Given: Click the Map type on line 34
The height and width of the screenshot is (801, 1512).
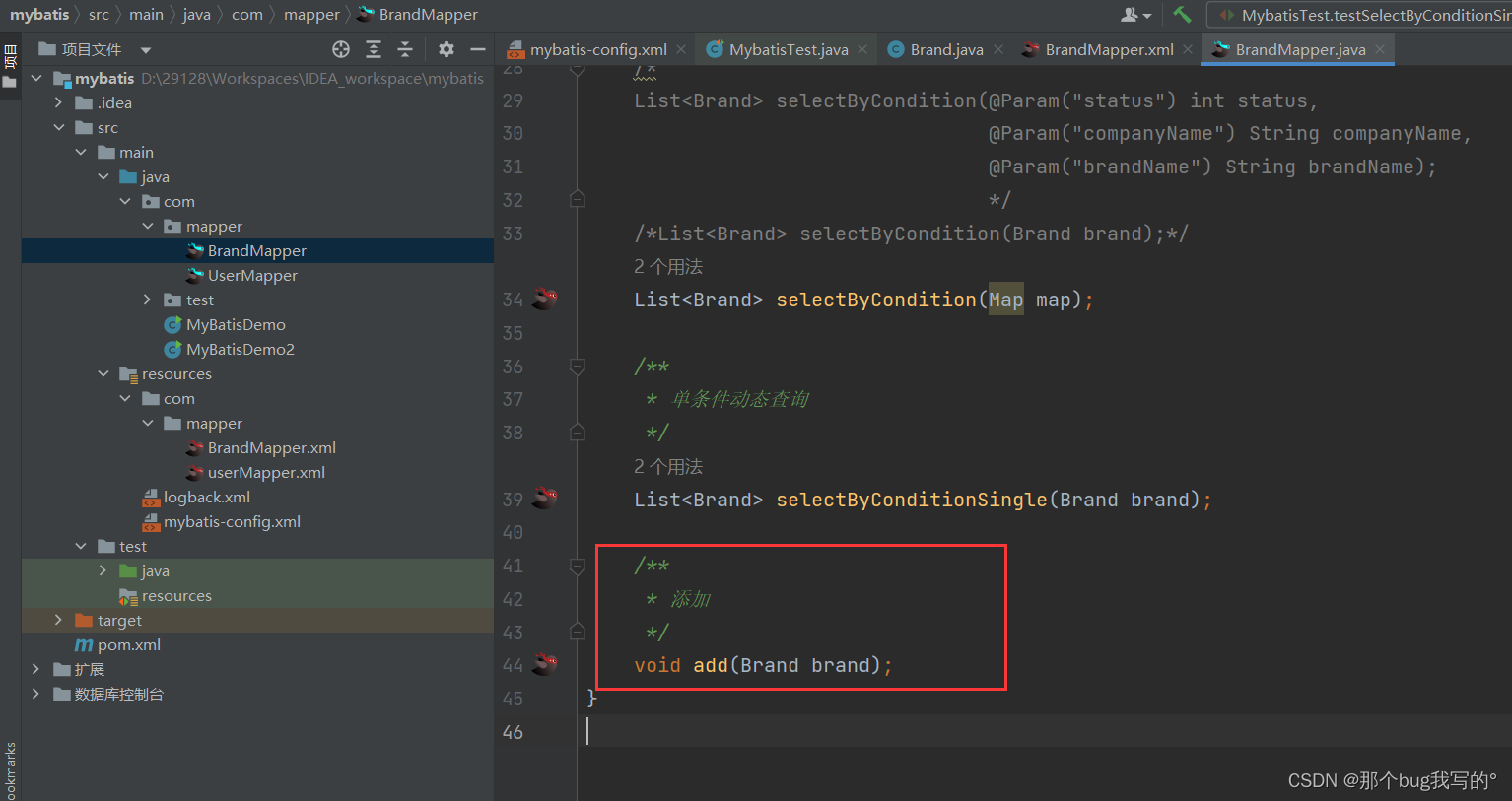Looking at the screenshot, I should pos(1005,300).
